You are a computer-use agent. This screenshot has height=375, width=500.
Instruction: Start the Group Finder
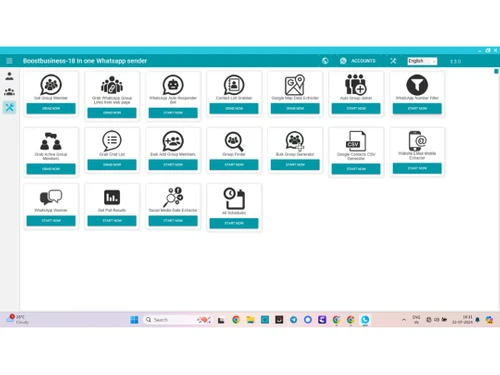tap(234, 165)
